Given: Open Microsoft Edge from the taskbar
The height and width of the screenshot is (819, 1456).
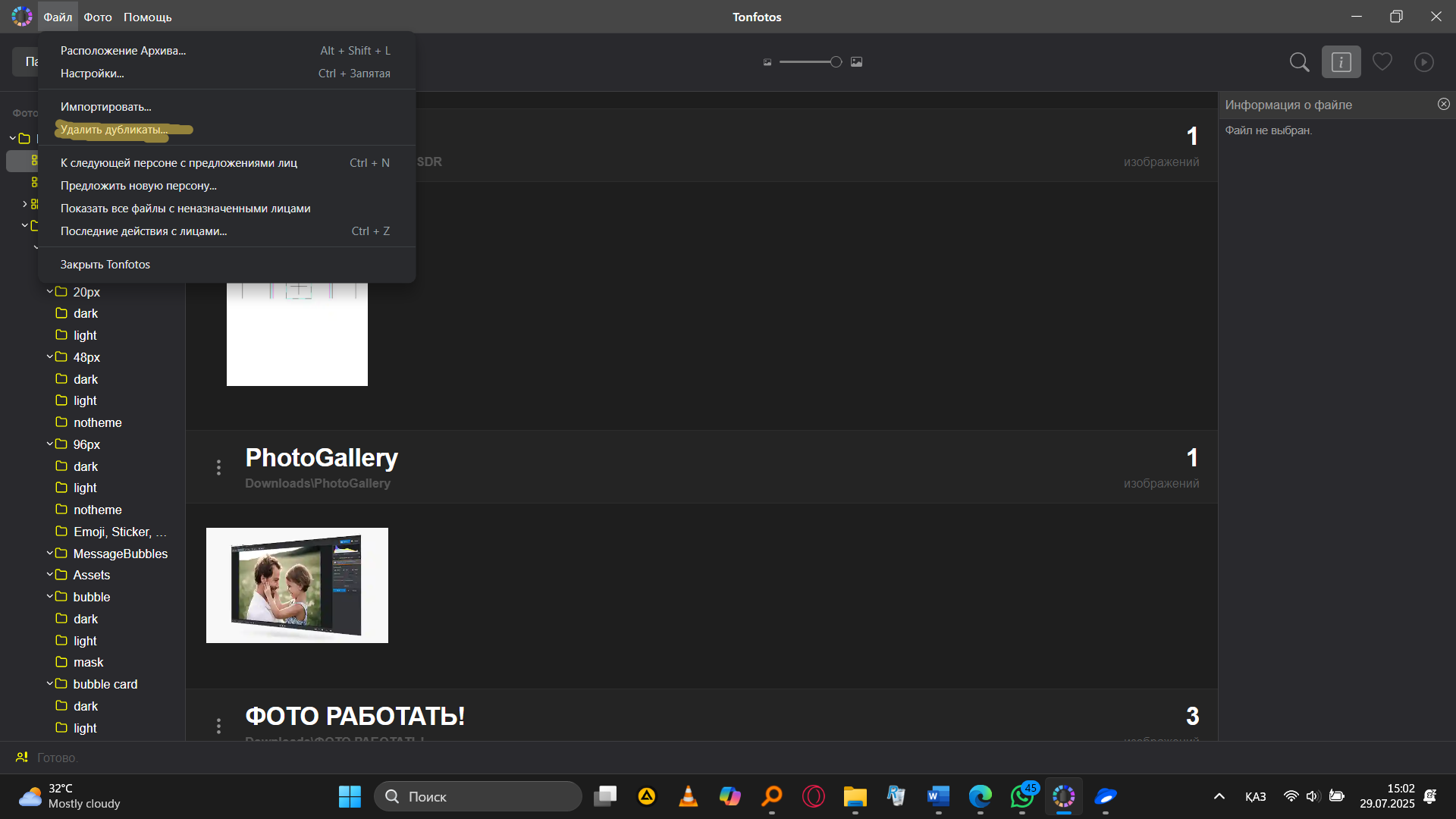Looking at the screenshot, I should point(980,796).
